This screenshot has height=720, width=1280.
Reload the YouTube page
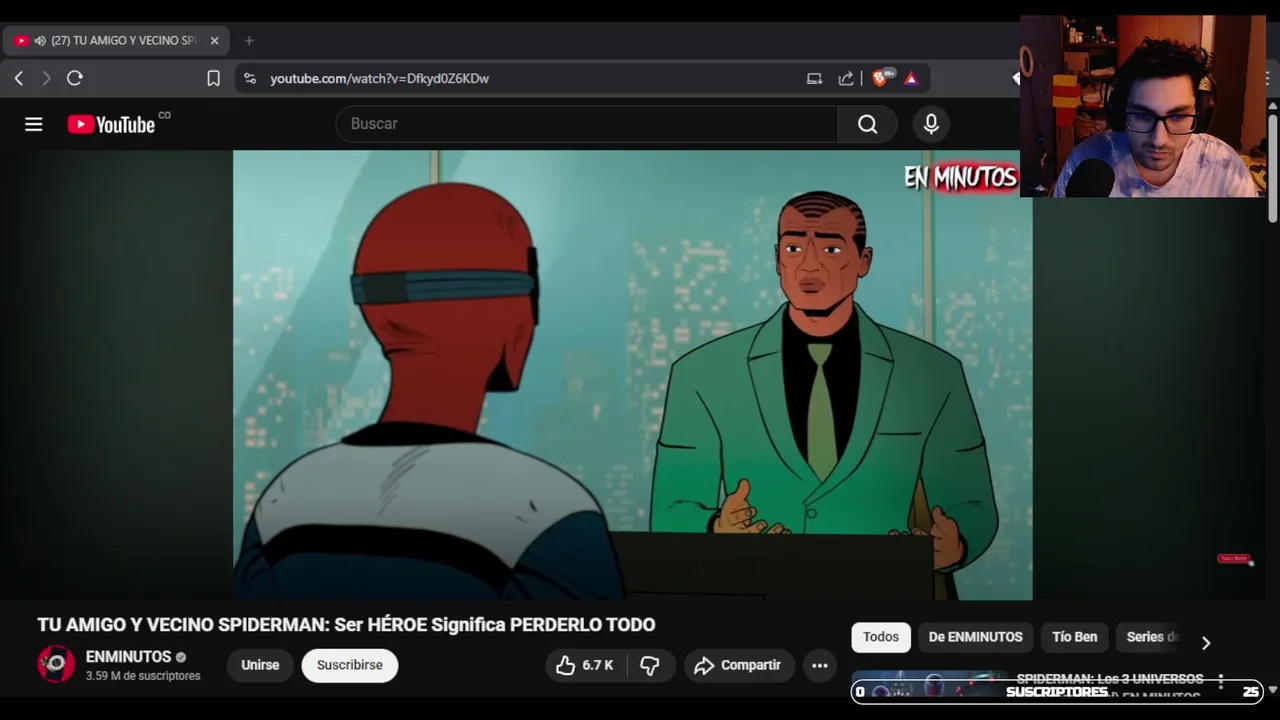(x=75, y=78)
